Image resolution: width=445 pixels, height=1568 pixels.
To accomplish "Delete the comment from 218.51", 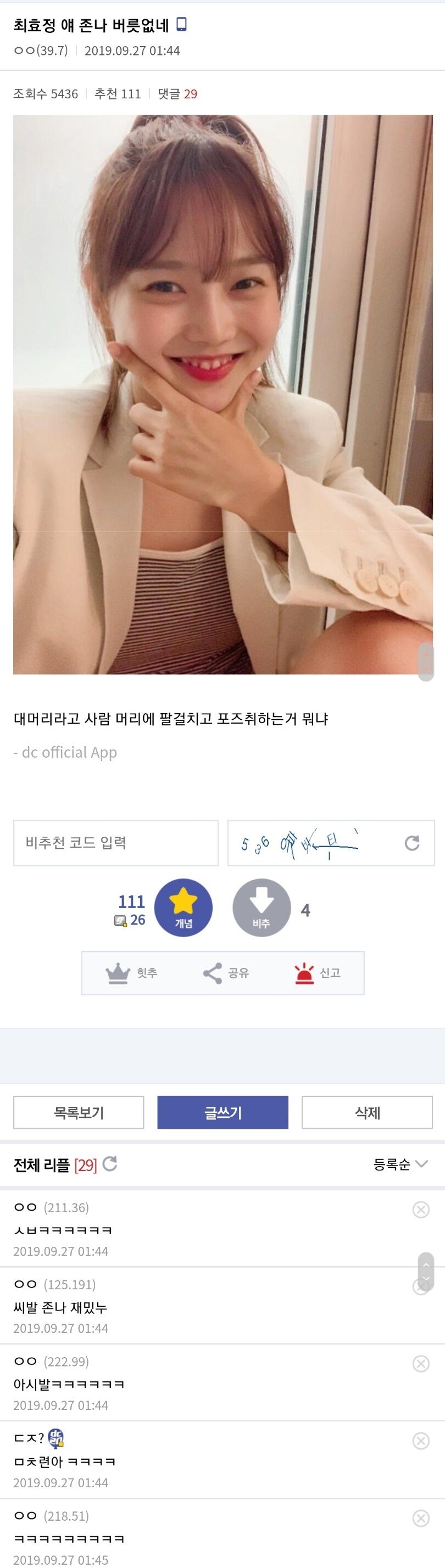I will pos(421,1518).
